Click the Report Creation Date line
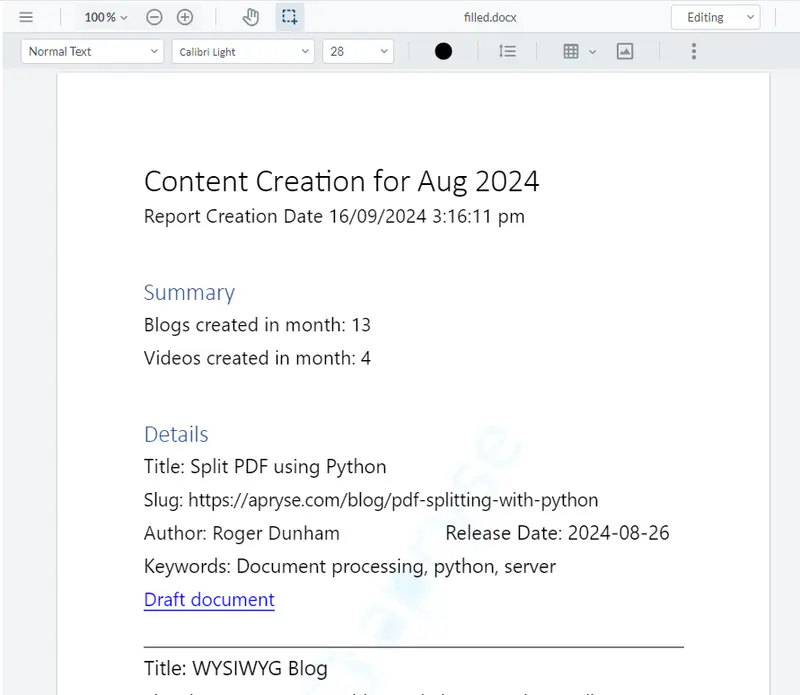 [334, 216]
